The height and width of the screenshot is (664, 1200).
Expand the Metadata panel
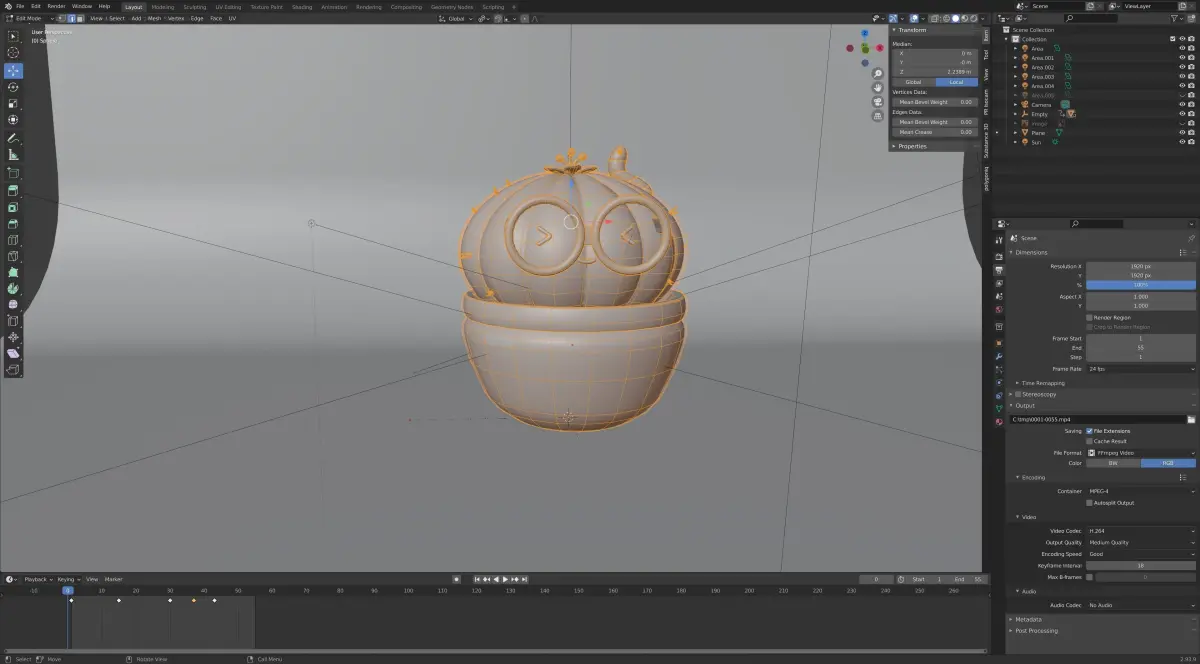pyautogui.click(x=1028, y=619)
